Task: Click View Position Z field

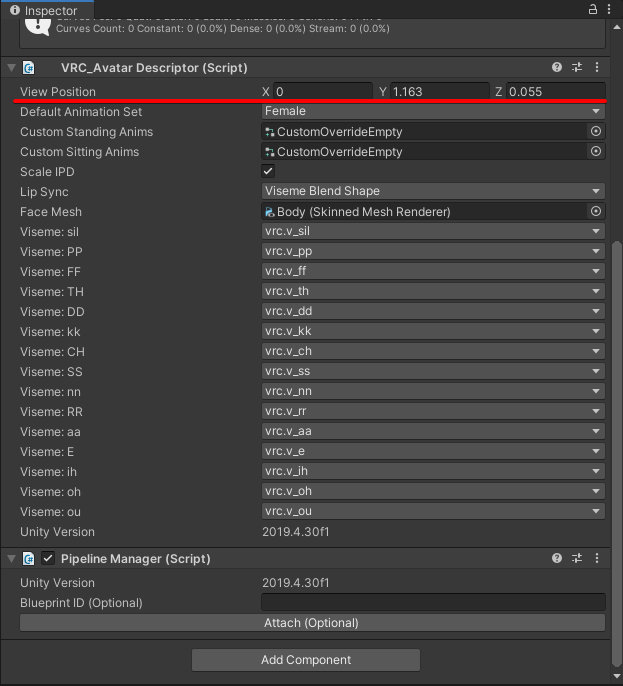Action: click(x=556, y=91)
